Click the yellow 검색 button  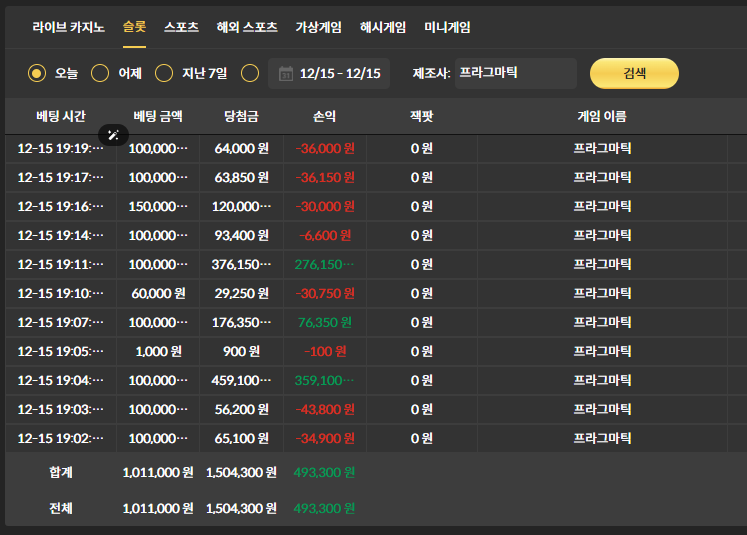pyautogui.click(x=634, y=73)
